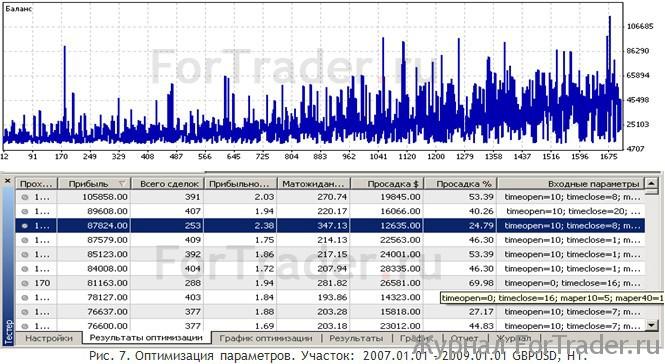Click pass icon of pass 170 row
The height and width of the screenshot is (364, 665).
coord(25,283)
